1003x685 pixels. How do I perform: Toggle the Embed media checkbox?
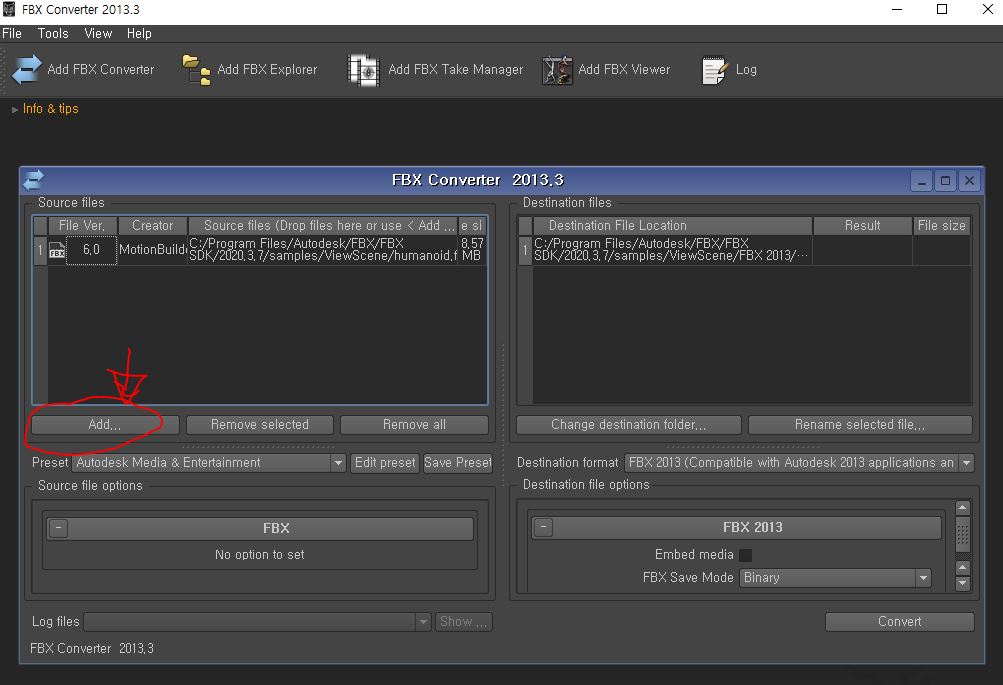(745, 555)
